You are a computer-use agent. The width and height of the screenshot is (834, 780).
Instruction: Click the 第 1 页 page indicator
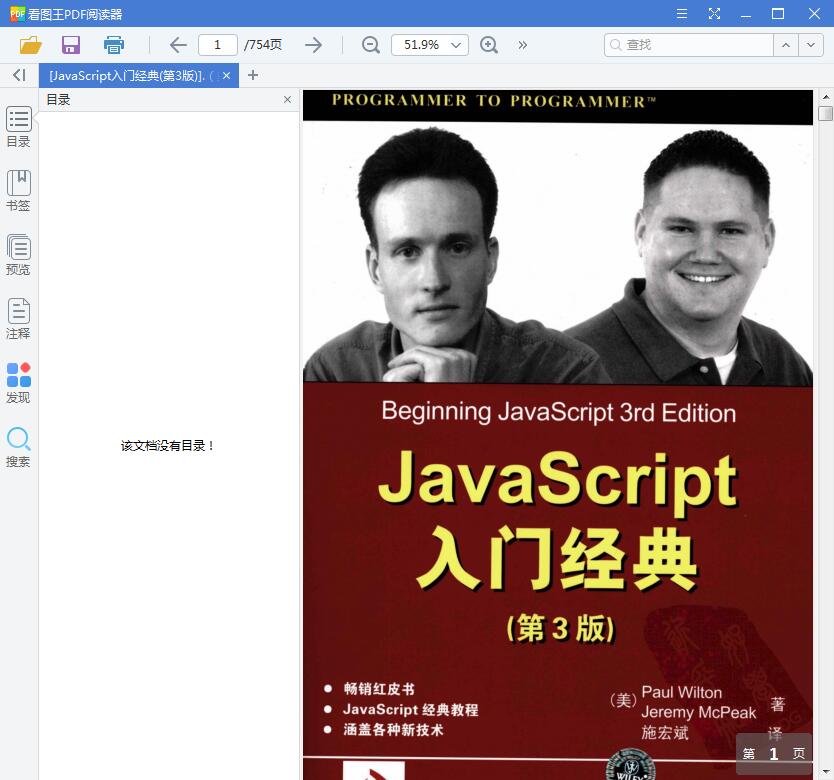click(774, 753)
